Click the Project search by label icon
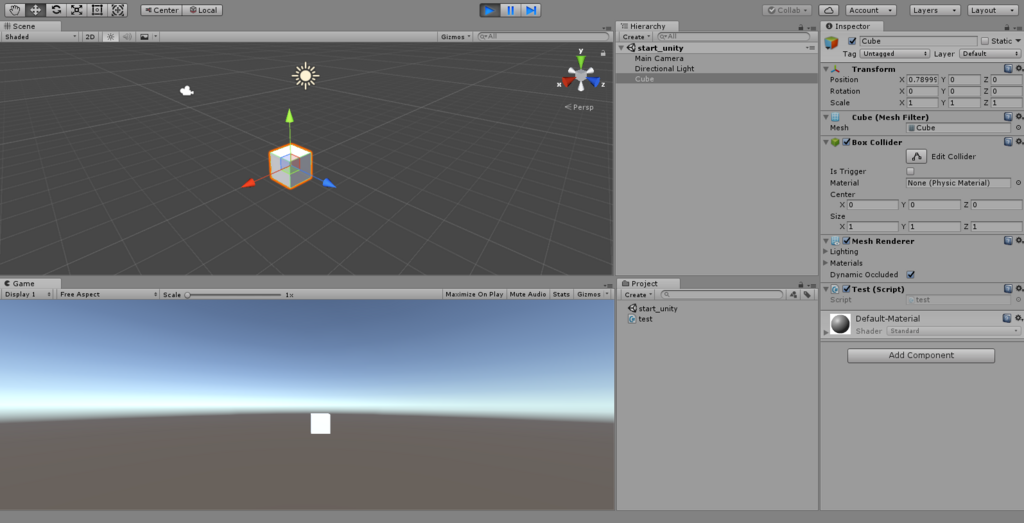This screenshot has width=1024, height=523. pyautogui.click(x=807, y=294)
